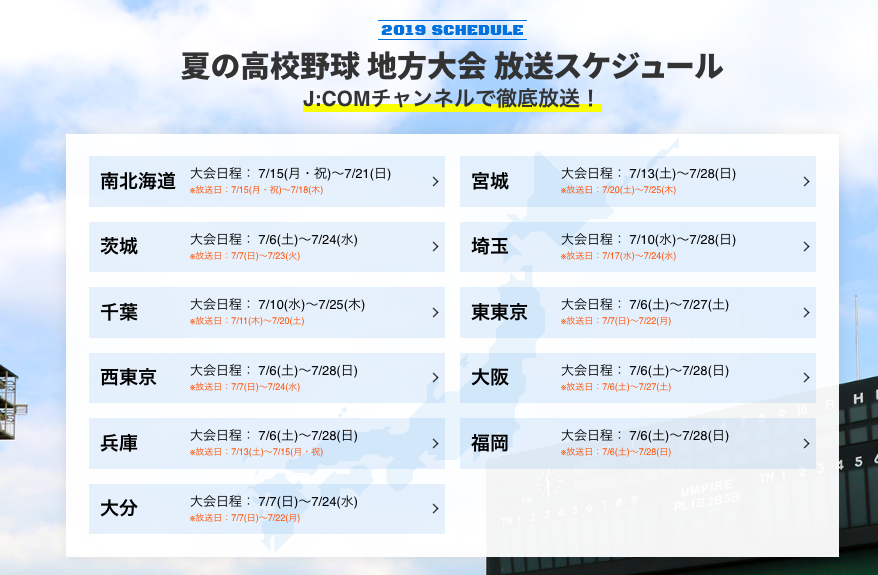The width and height of the screenshot is (878, 575).
Task: Open the 千葉 row chevron arrow
Action: (x=435, y=312)
